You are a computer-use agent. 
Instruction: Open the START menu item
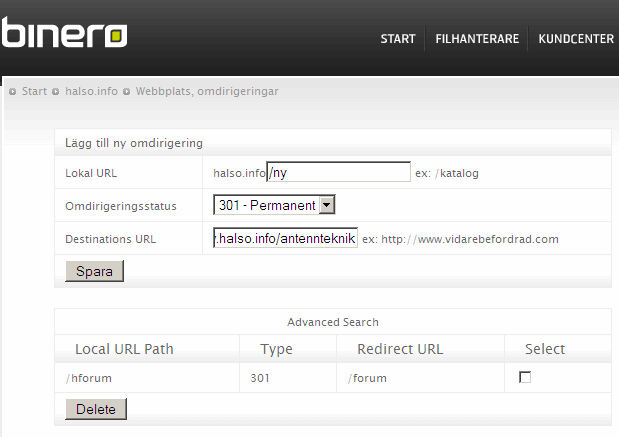click(398, 39)
